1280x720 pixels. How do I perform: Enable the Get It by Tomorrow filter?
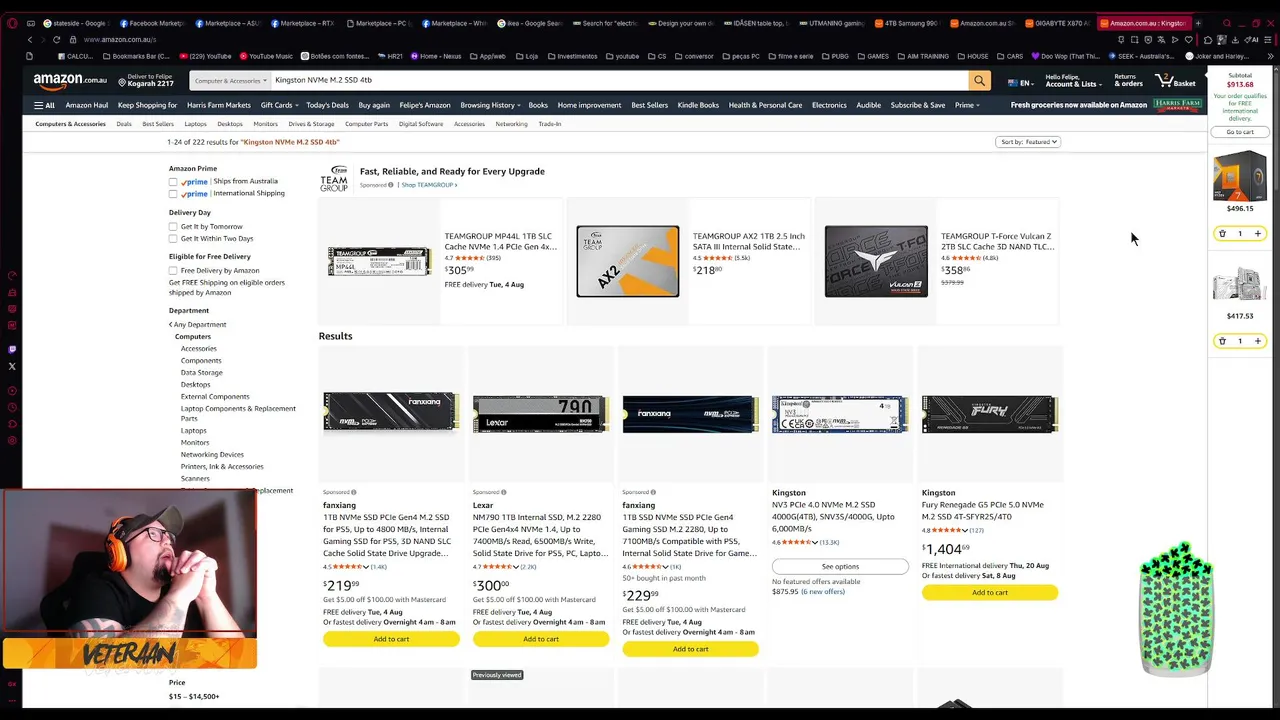pyautogui.click(x=173, y=227)
